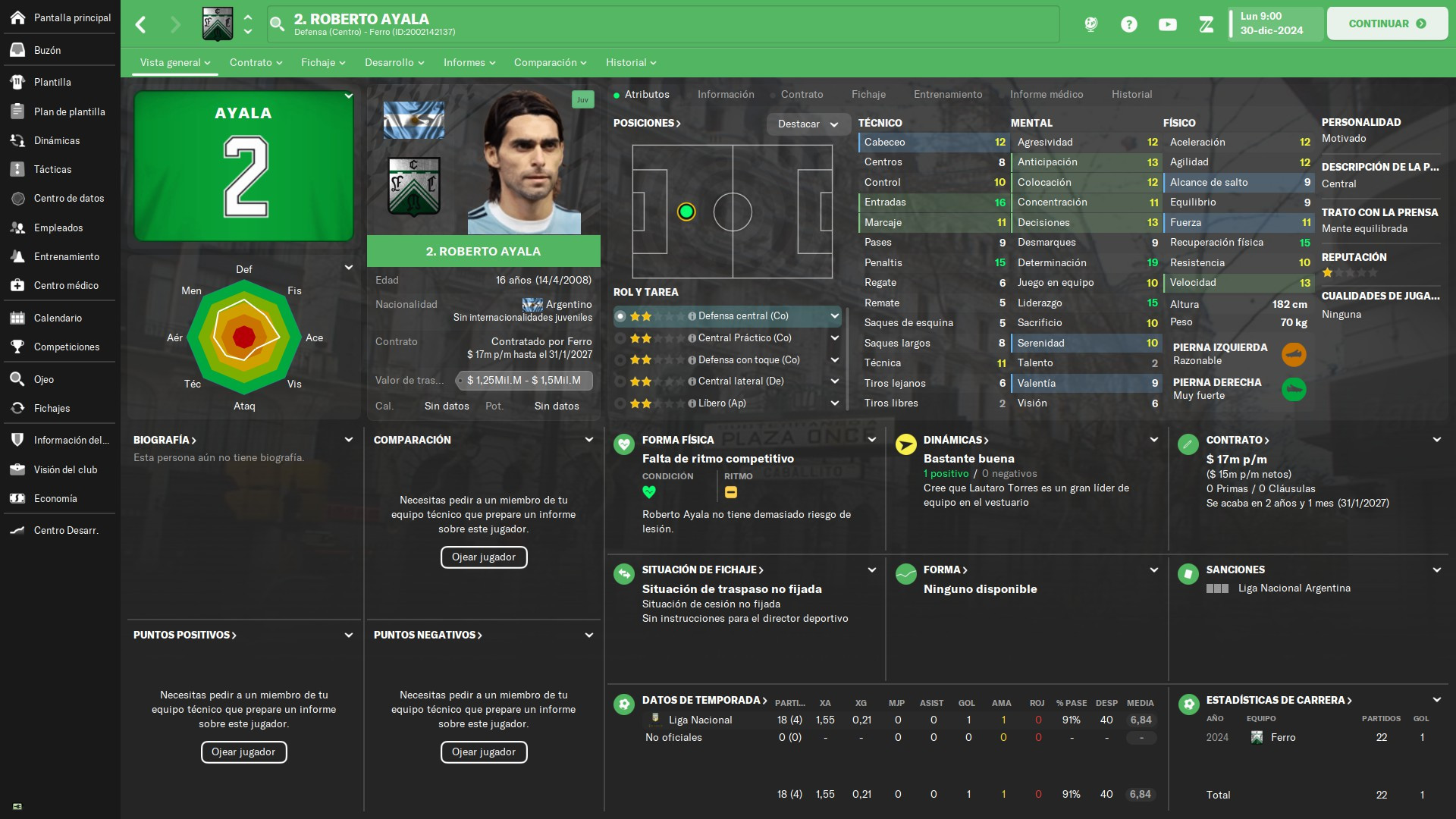Switch to the Informe médico tab

[x=1046, y=95]
